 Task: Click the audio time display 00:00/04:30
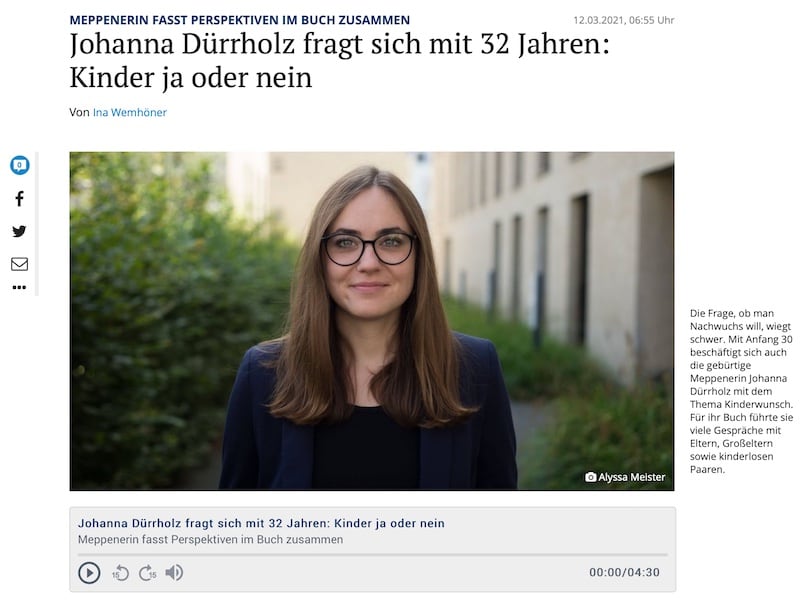pos(624,572)
